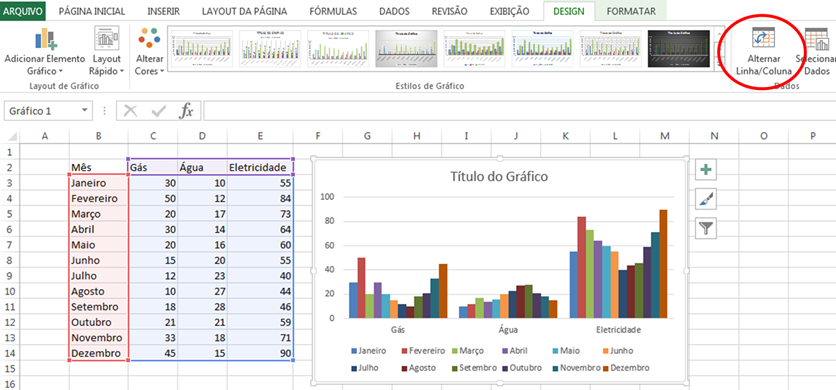
Task: Expand the Alterar Cores dropdown arrow
Action: point(162,71)
